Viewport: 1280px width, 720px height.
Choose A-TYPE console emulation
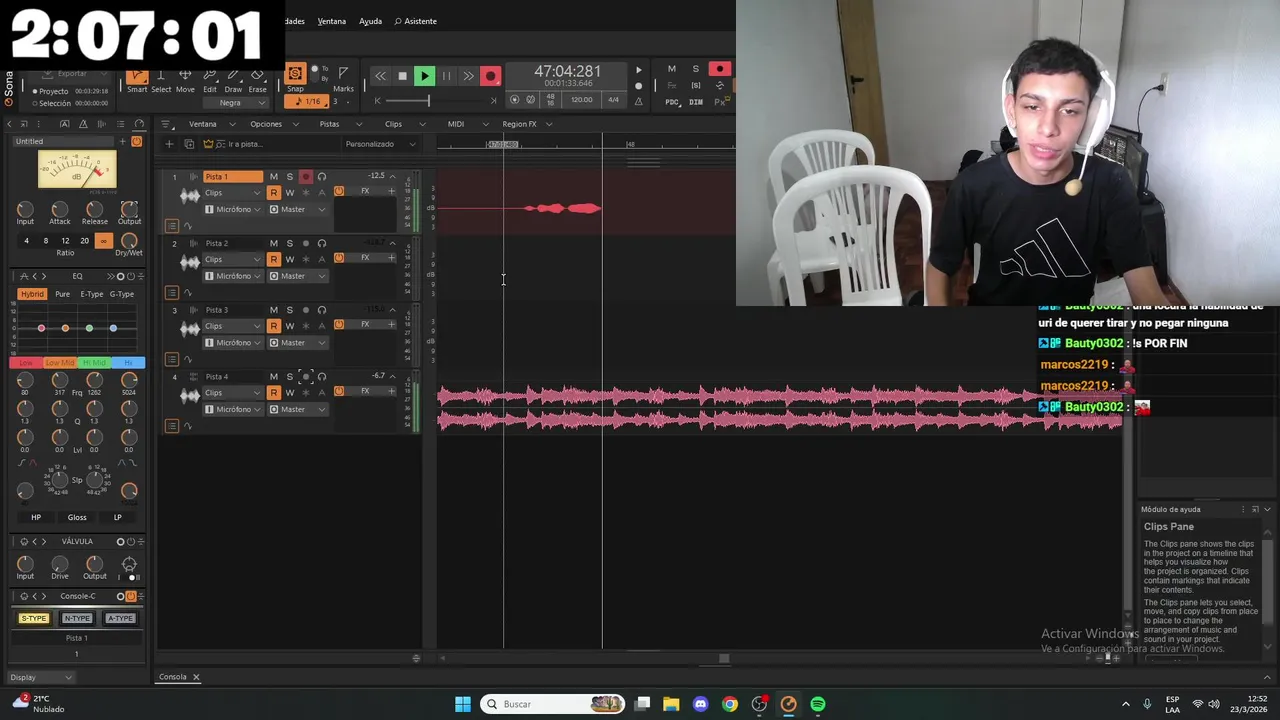120,618
